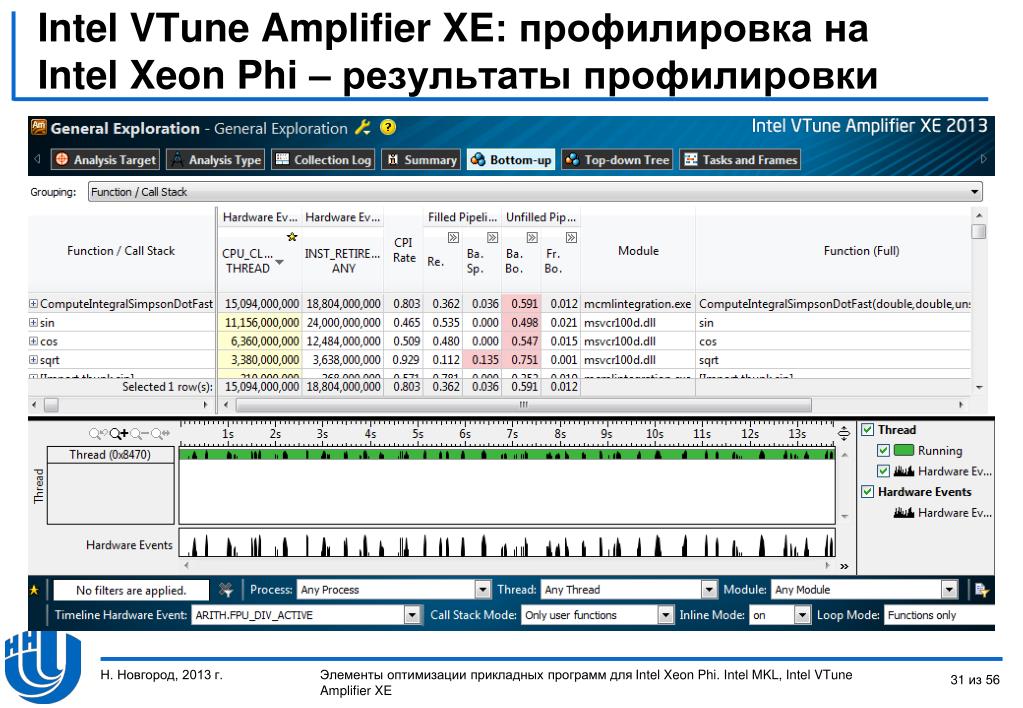The width and height of the screenshot is (1023, 708).
Task: Click the double-chevron legend collapse icon
Action: (844, 566)
